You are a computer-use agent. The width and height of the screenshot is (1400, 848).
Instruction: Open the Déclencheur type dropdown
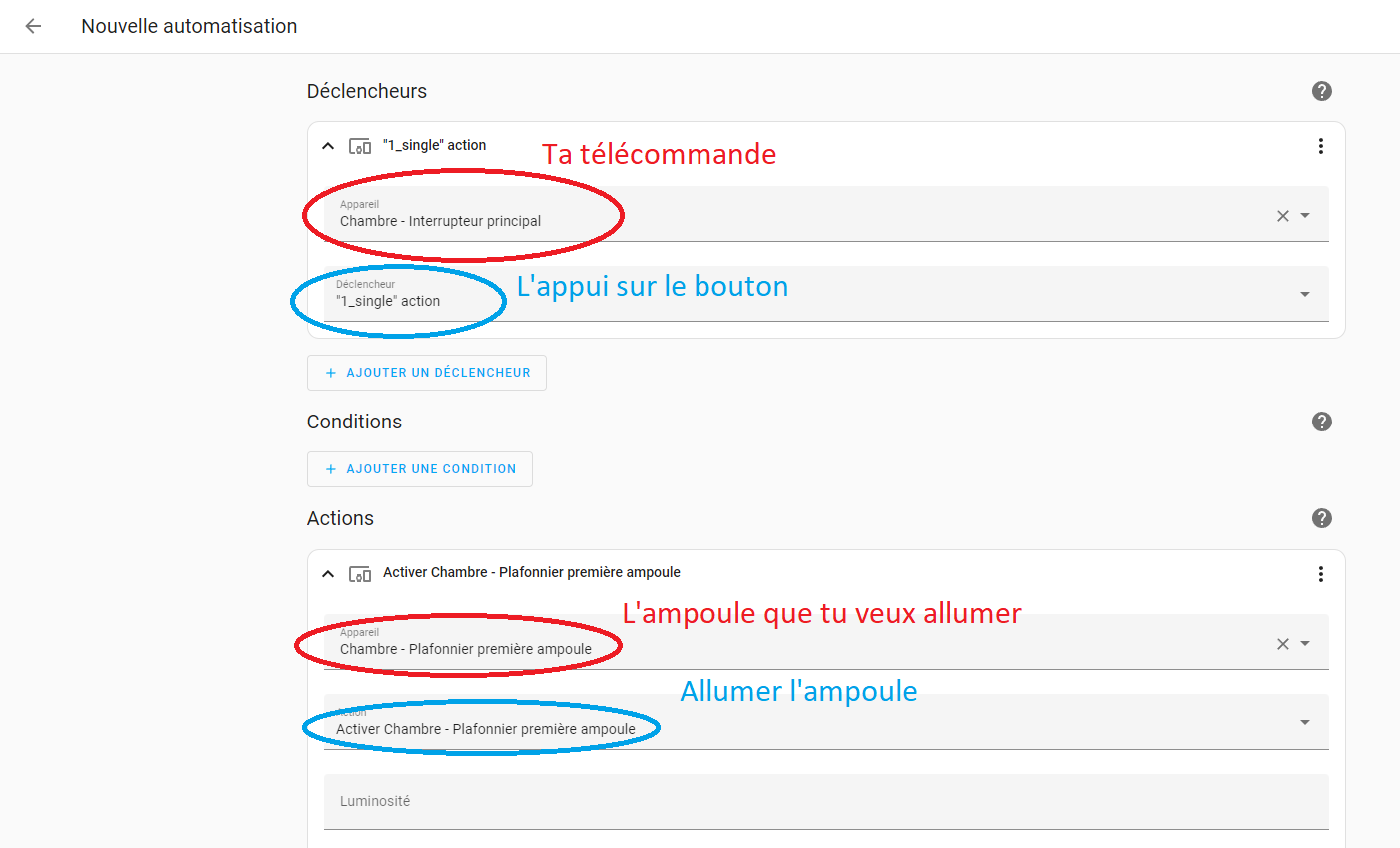coord(825,294)
